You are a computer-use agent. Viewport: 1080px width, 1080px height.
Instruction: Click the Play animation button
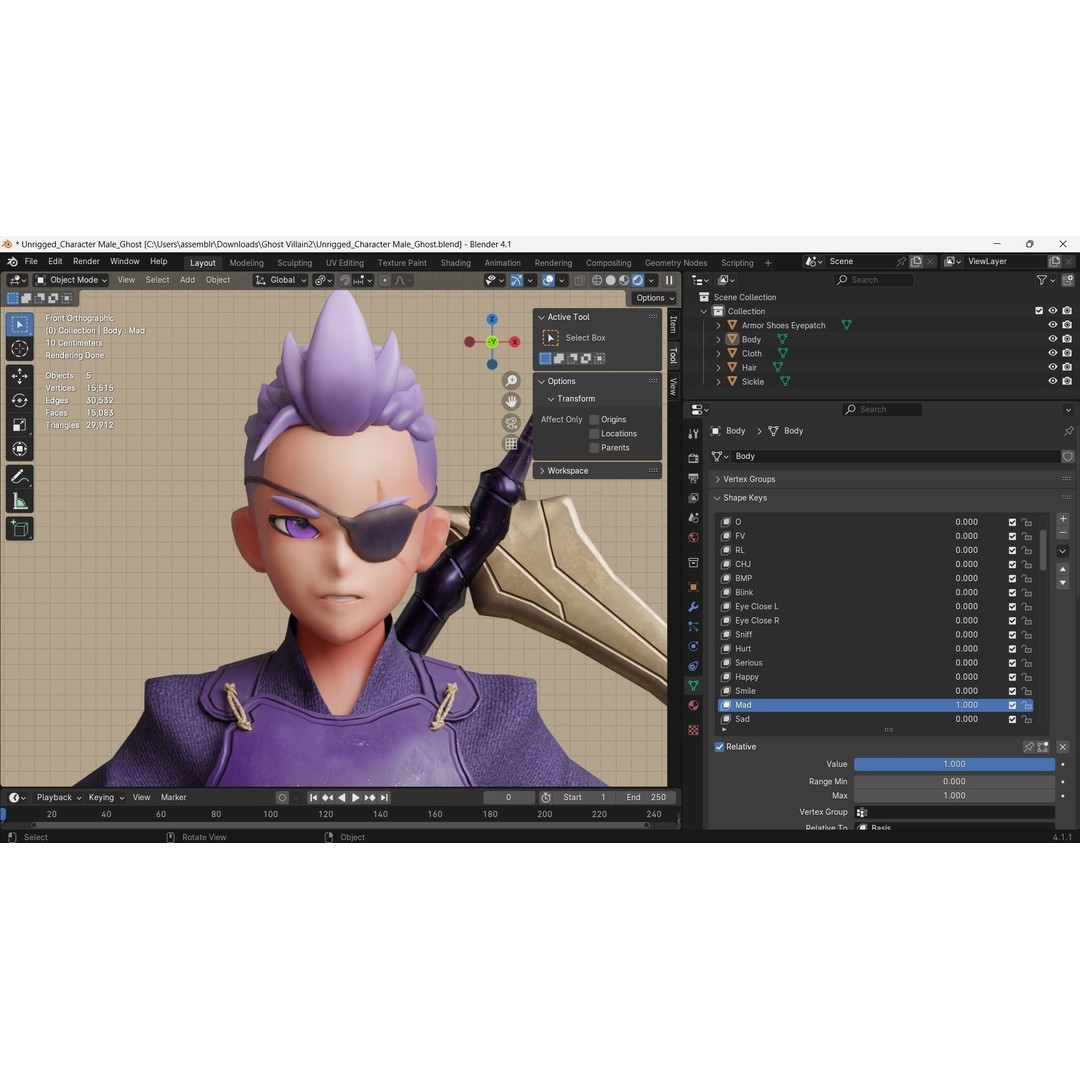355,797
